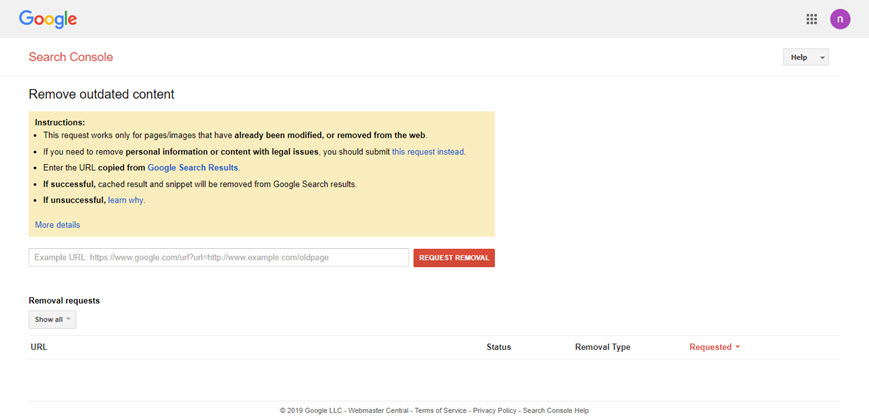Viewport: 869px width, 418px height.
Task: Click the Status column header
Action: [x=499, y=347]
